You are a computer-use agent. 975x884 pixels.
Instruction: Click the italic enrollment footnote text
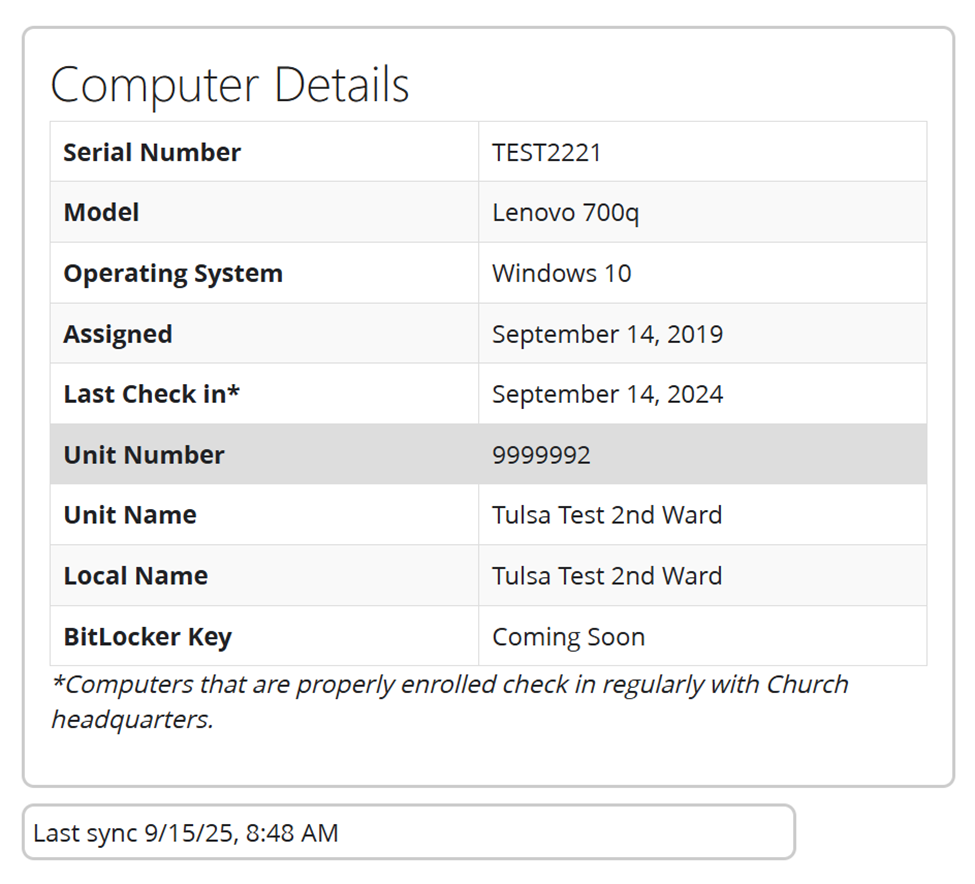[450, 701]
